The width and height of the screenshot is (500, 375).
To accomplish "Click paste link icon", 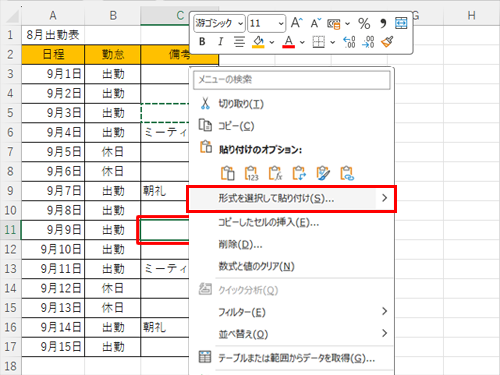I will [x=347, y=173].
